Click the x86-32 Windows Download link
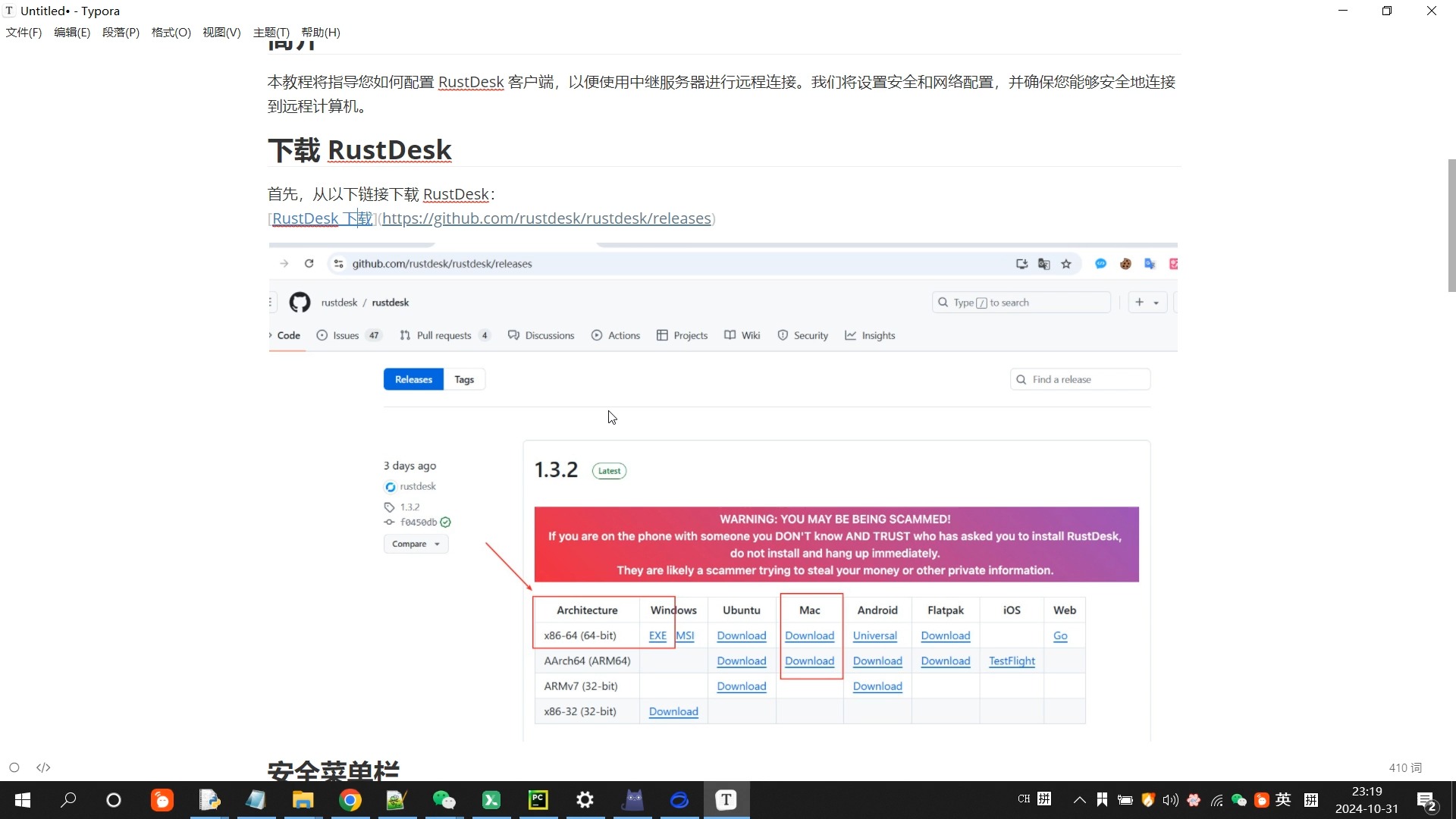Image resolution: width=1456 pixels, height=819 pixels. (x=673, y=711)
